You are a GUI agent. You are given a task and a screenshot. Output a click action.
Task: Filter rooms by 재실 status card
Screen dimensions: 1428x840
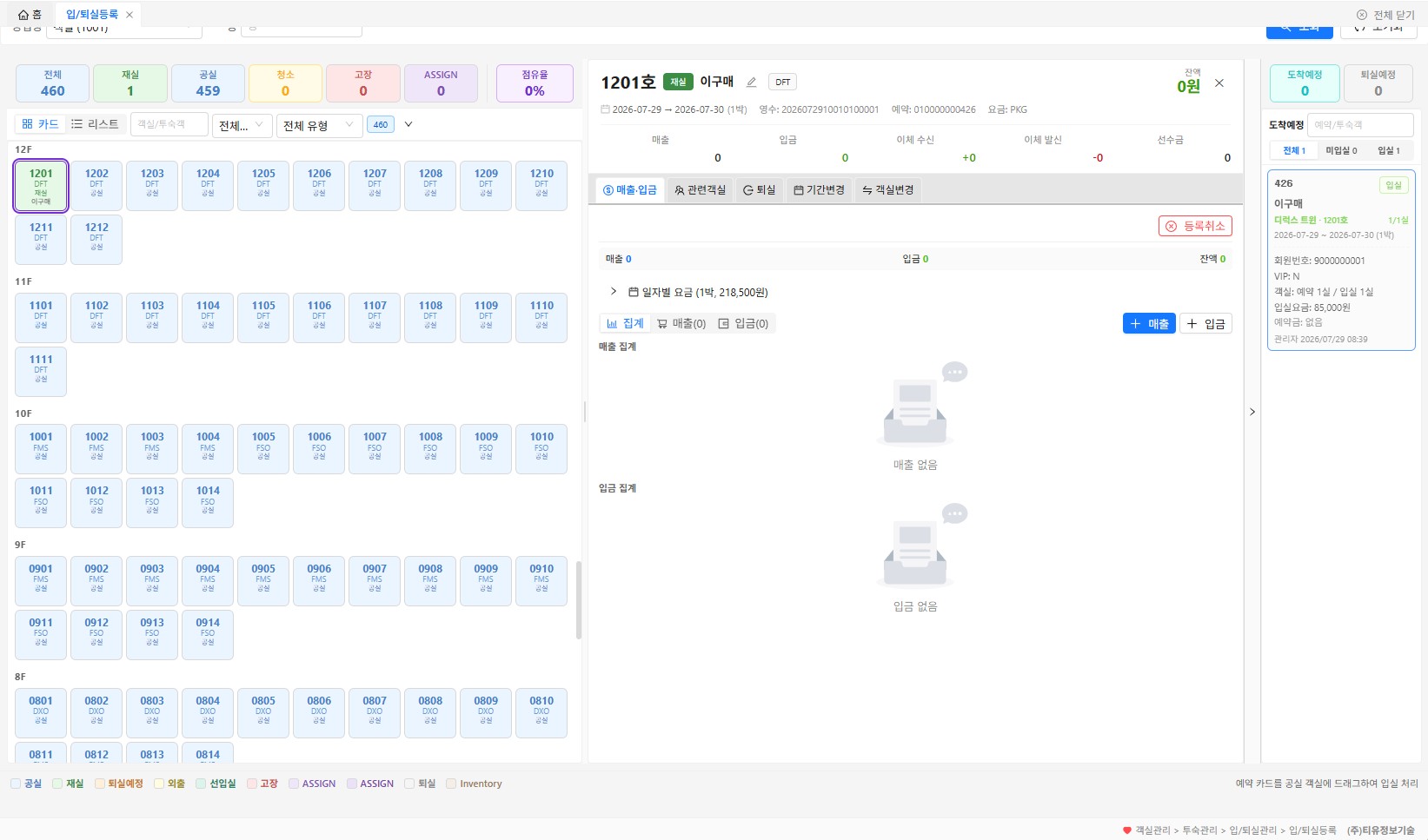pyautogui.click(x=130, y=83)
